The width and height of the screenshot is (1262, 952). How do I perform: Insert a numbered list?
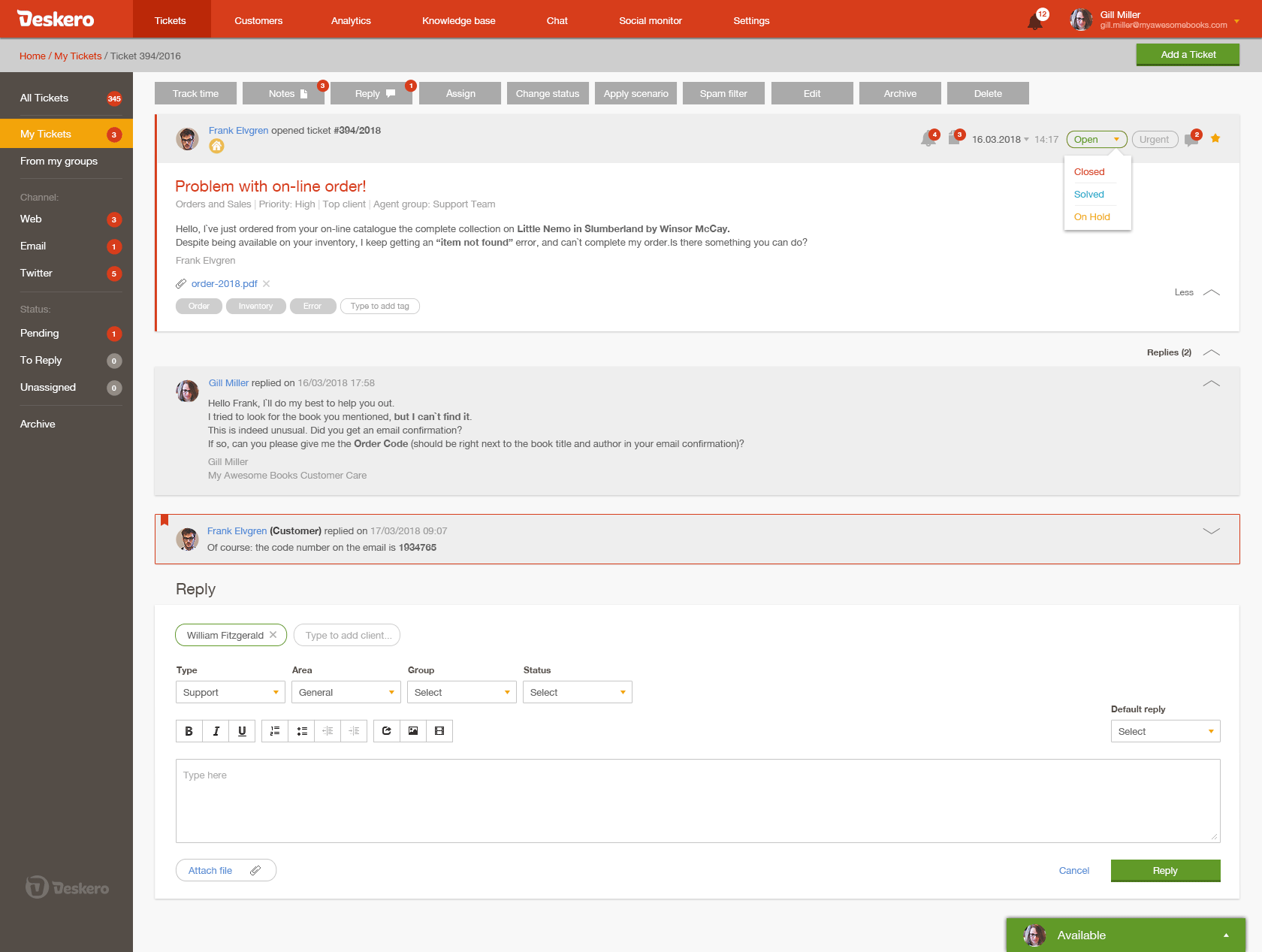click(275, 731)
